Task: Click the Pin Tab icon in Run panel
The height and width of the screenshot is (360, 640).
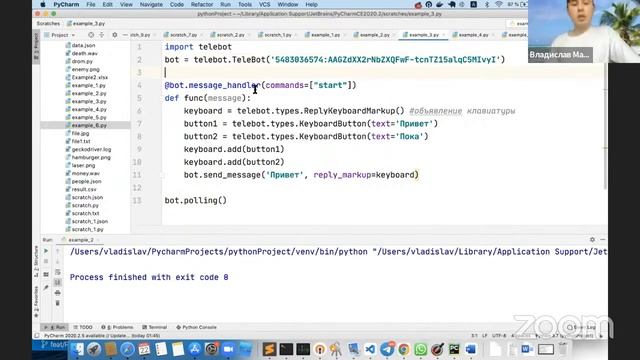Action: tap(46, 288)
